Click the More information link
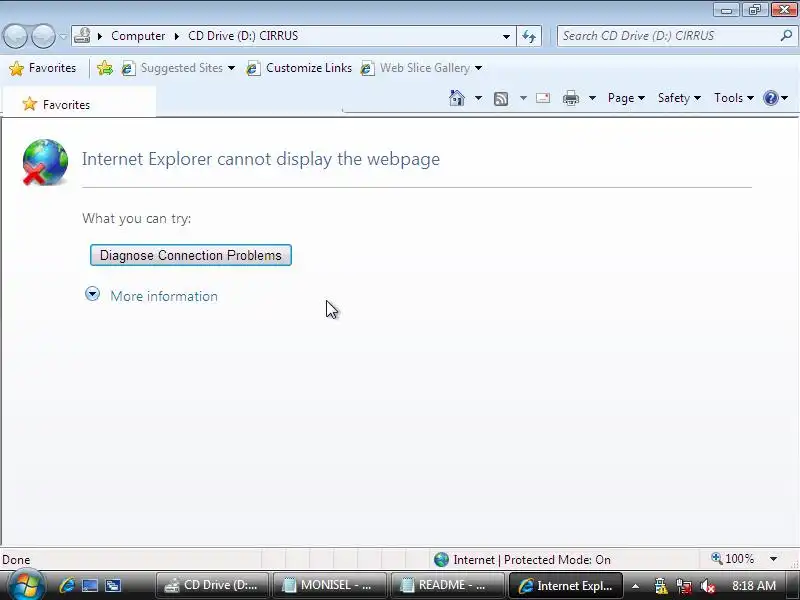Screen dimensions: 800x600 pos(164,296)
